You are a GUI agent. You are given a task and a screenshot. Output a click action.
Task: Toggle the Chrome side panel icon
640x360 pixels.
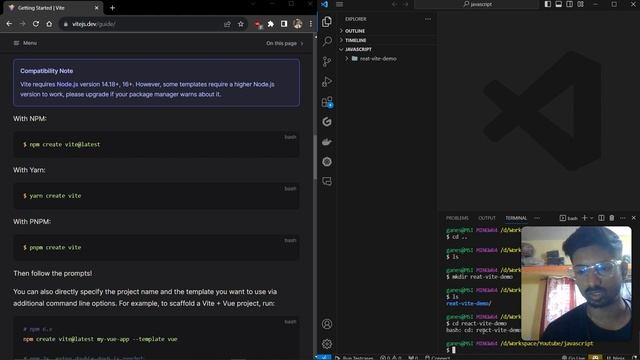284,24
